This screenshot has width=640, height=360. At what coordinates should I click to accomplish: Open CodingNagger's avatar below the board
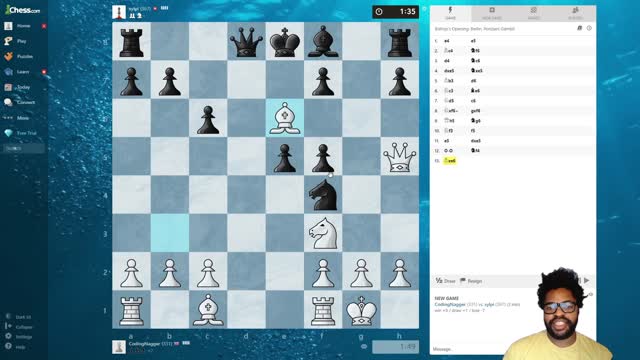pos(119,347)
